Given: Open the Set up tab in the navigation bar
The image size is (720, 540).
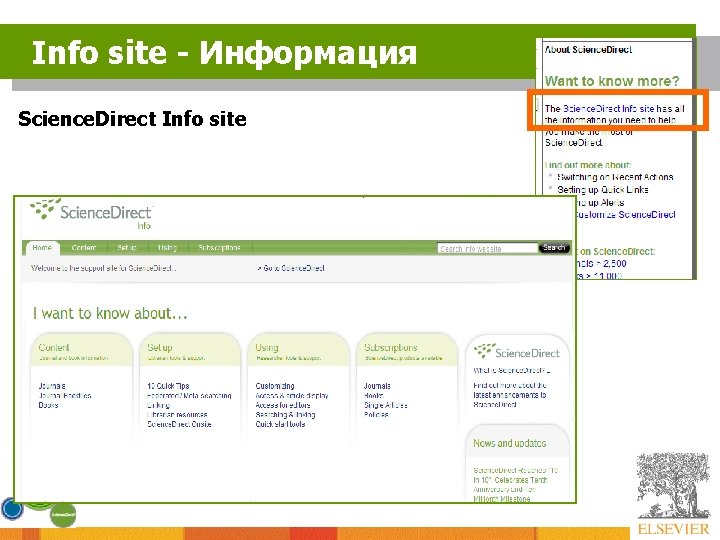Looking at the screenshot, I should 127,248.
